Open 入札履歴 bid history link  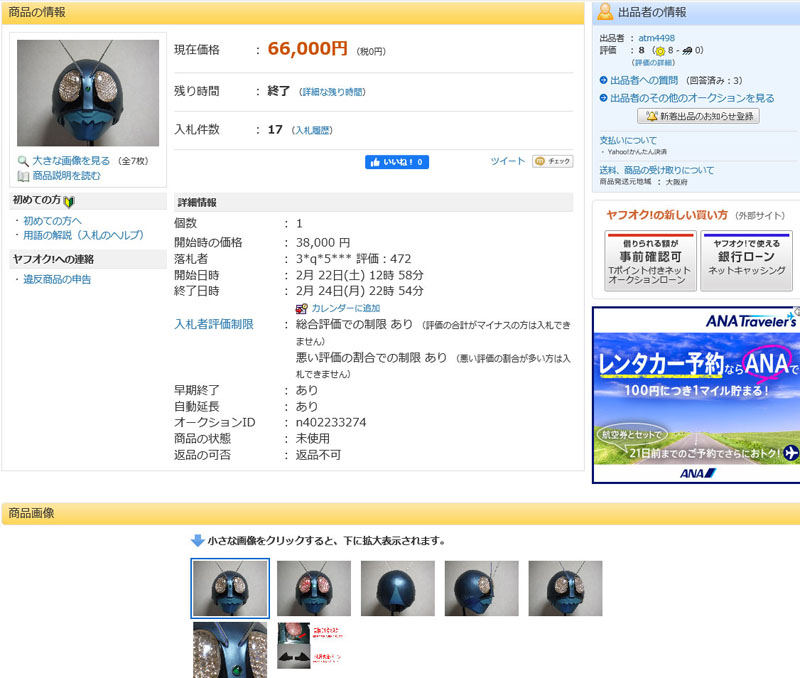pos(312,131)
